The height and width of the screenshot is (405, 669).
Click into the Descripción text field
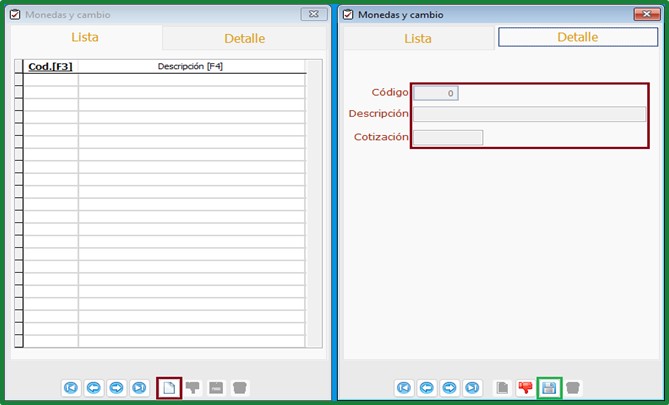click(529, 114)
